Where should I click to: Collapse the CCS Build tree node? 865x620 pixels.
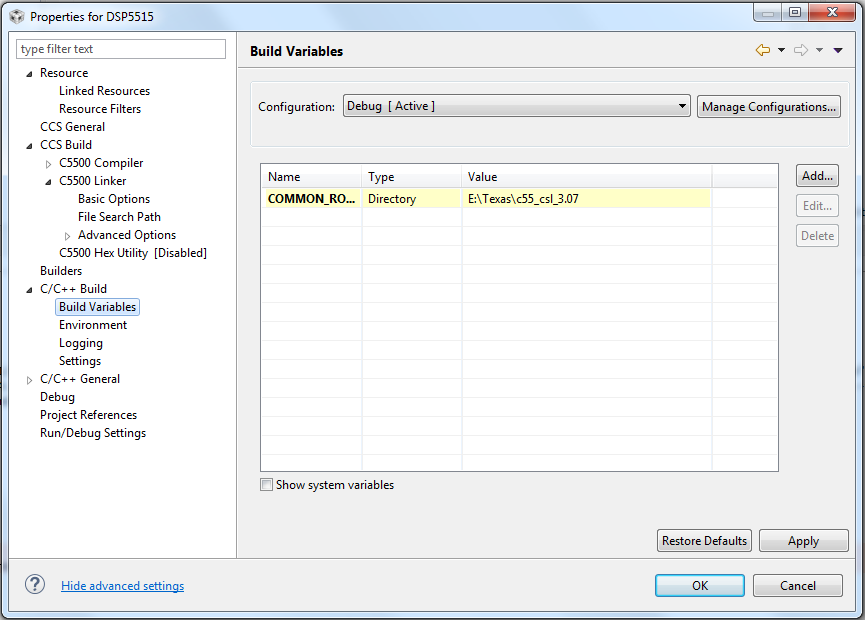click(30, 145)
